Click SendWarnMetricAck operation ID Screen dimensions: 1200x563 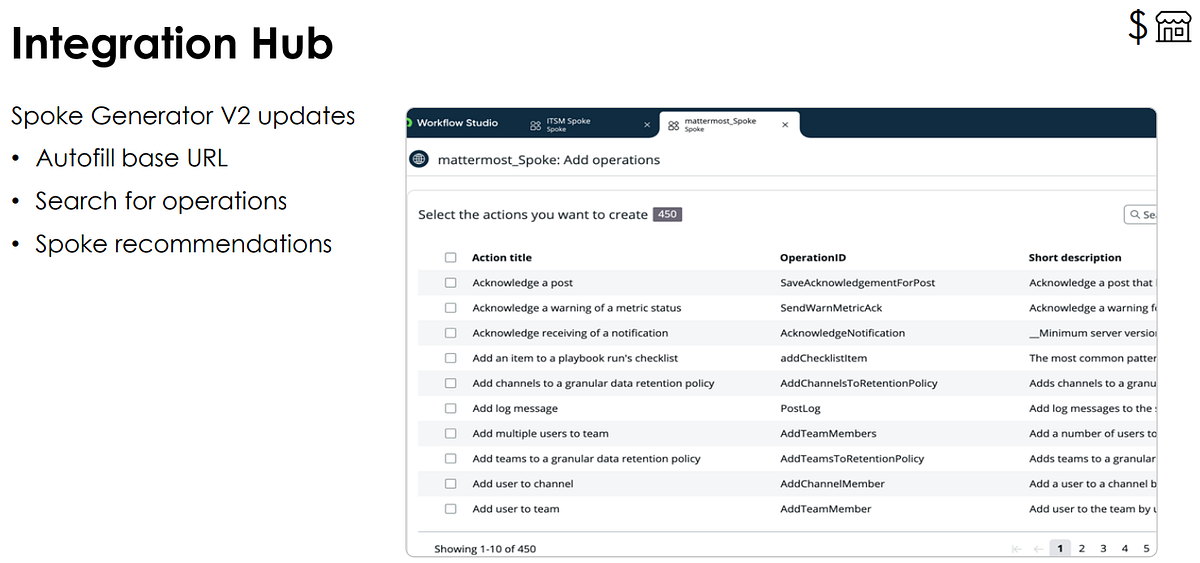(x=831, y=308)
